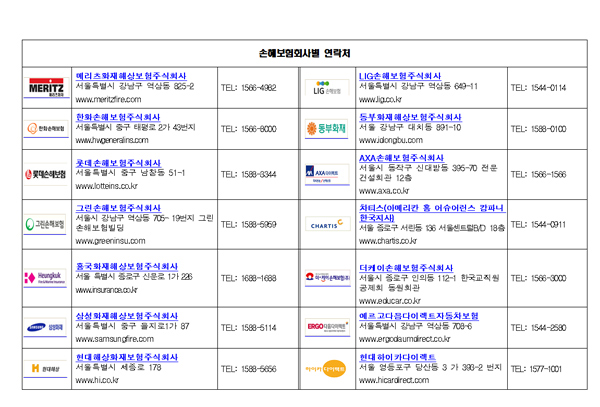Click the TEL: 1566-1566 cell

(547, 174)
